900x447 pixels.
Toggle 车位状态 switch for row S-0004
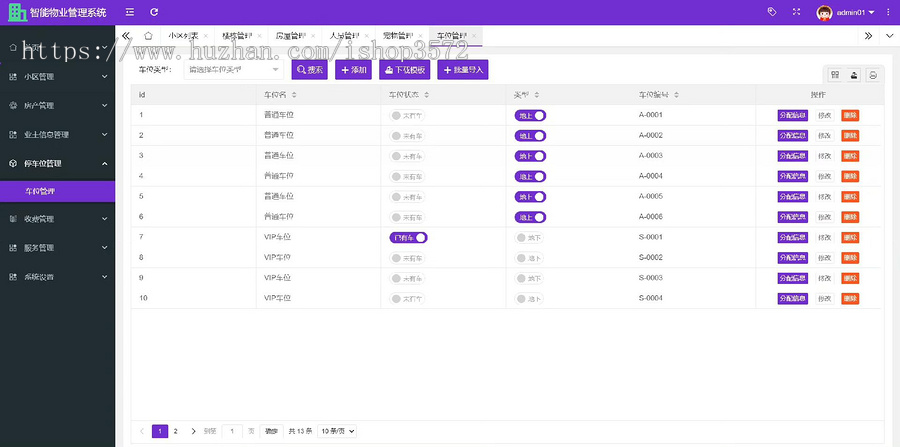(x=407, y=299)
